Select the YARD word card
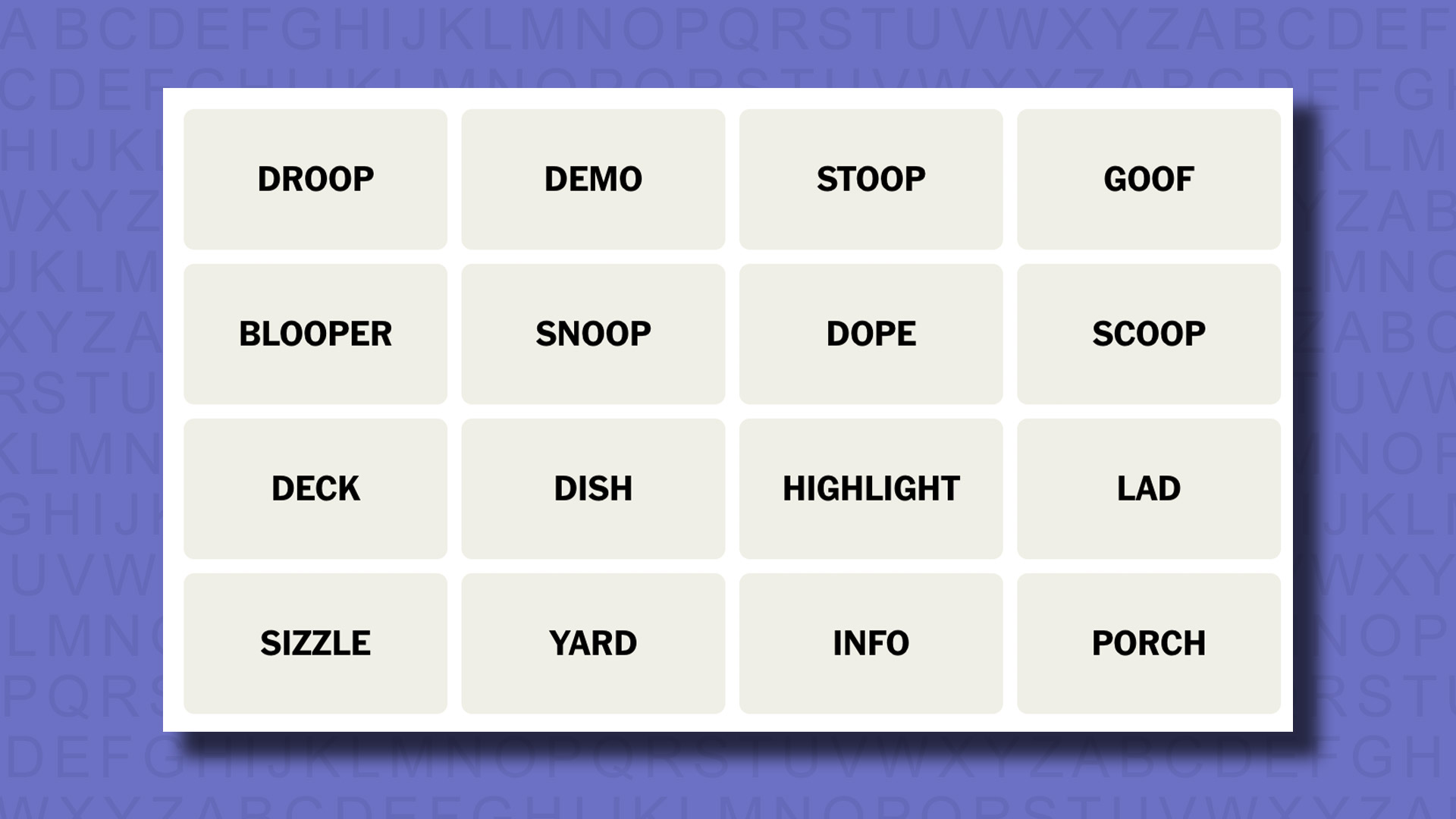This screenshot has height=819, width=1456. (593, 642)
